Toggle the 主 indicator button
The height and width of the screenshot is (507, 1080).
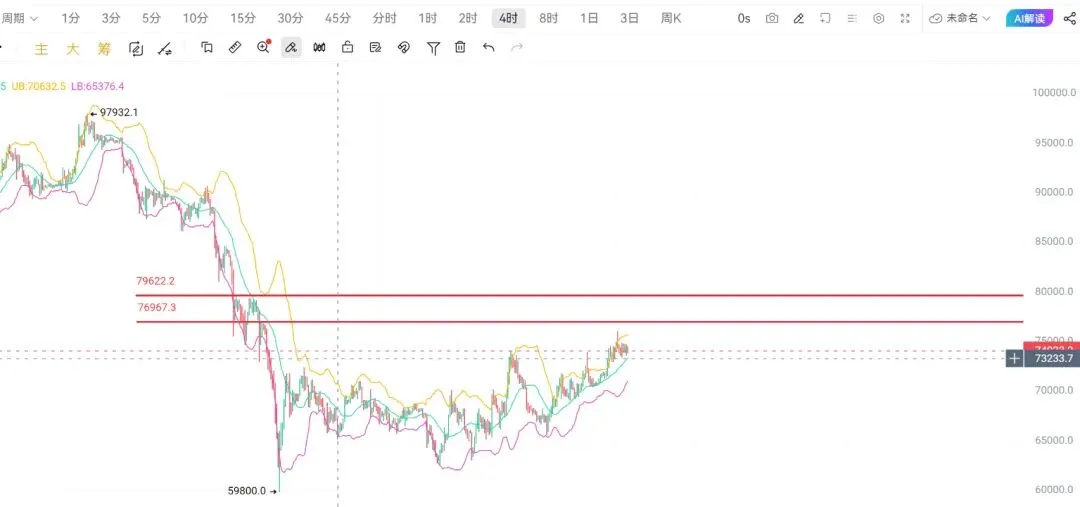point(41,48)
